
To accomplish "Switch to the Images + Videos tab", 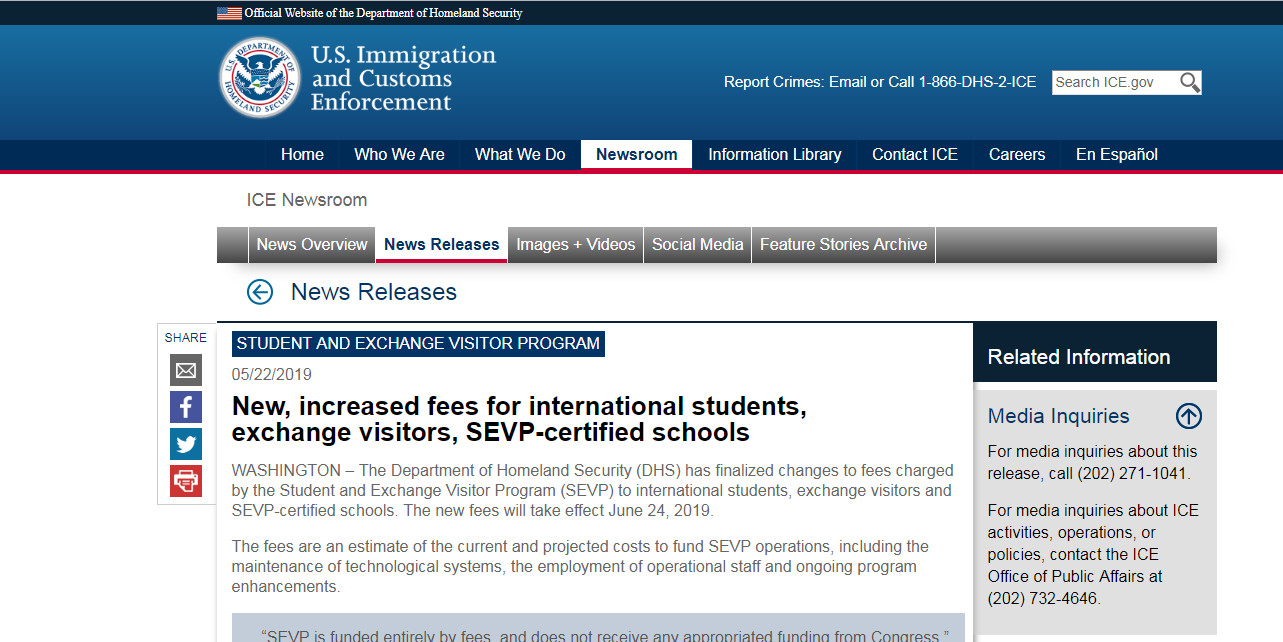I will coord(576,245).
